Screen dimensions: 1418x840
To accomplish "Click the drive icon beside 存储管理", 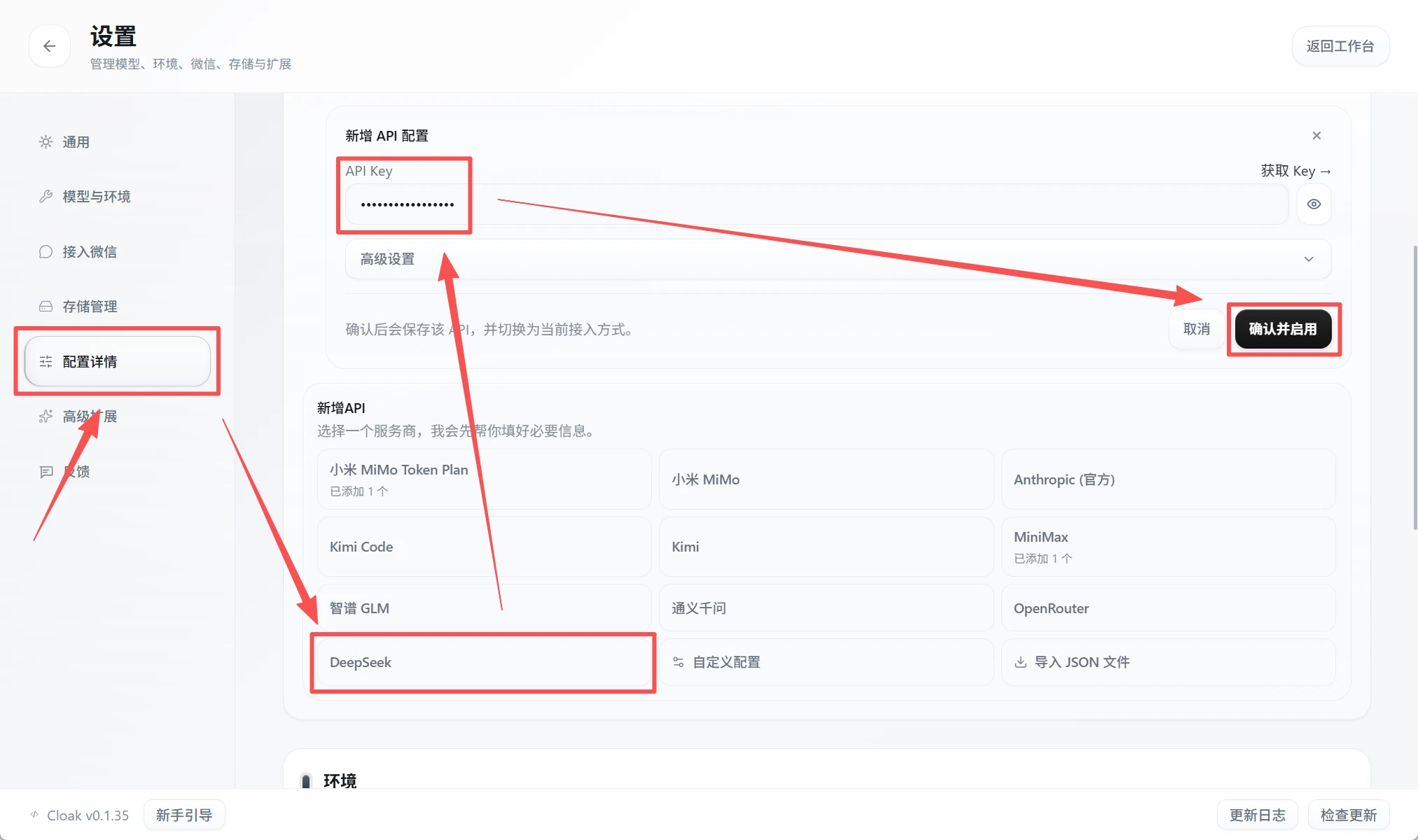I will [46, 307].
